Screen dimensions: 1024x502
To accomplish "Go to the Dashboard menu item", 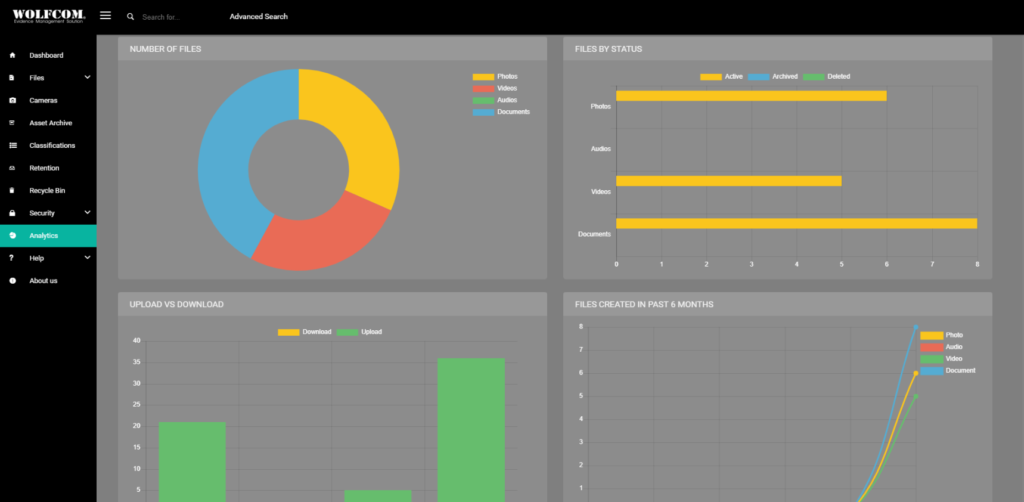I will coord(48,55).
